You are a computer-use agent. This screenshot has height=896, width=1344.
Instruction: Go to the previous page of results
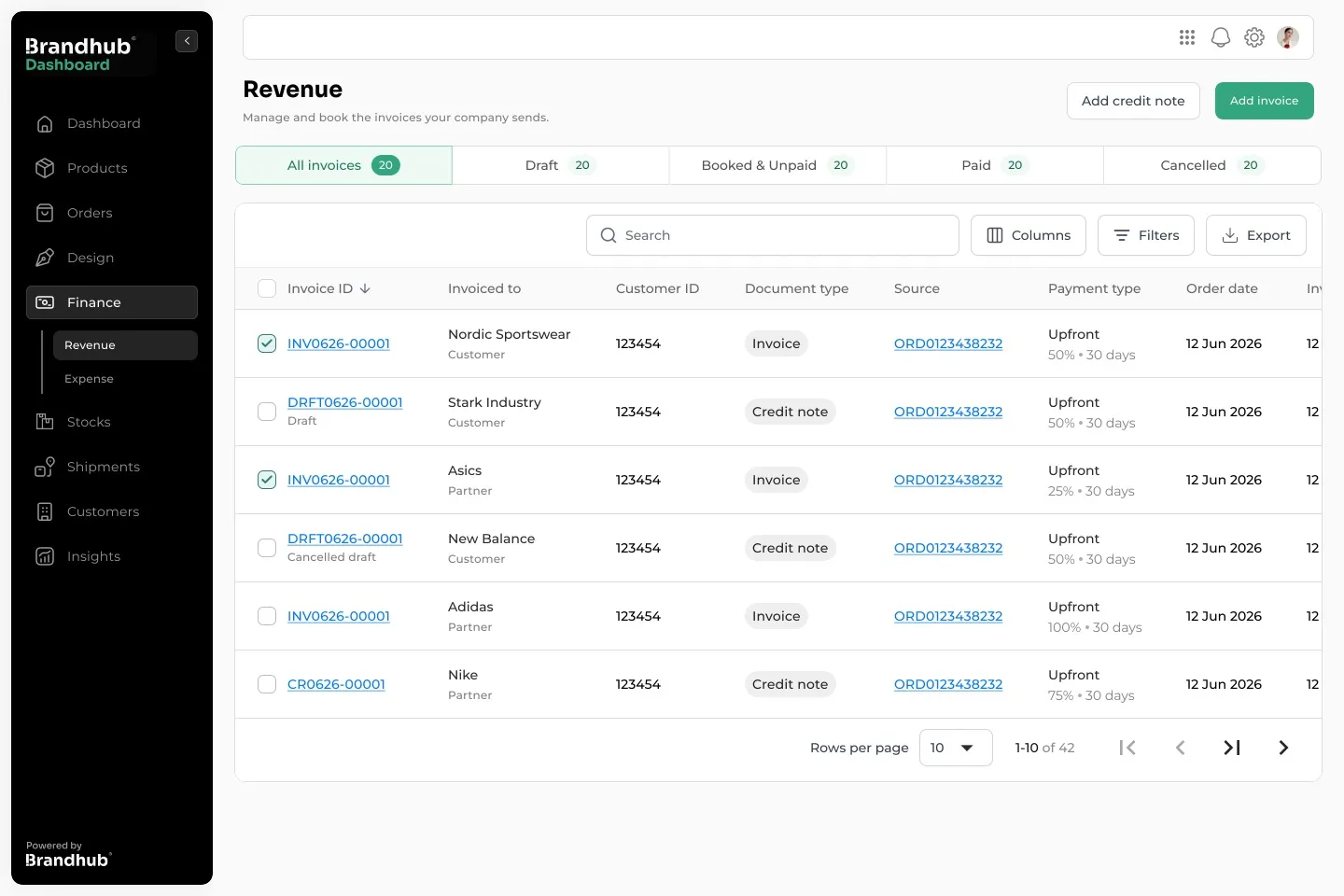[x=1180, y=748]
